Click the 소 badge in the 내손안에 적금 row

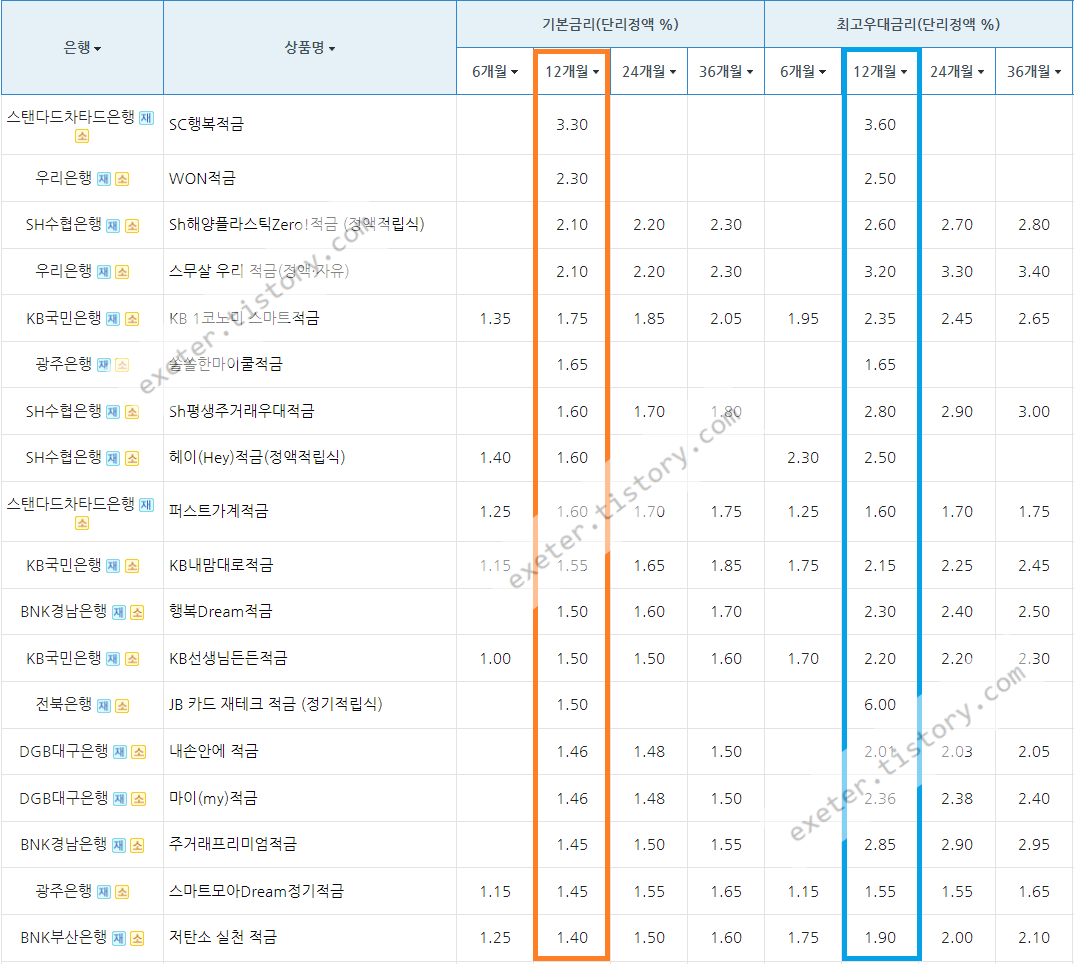[x=138, y=752]
